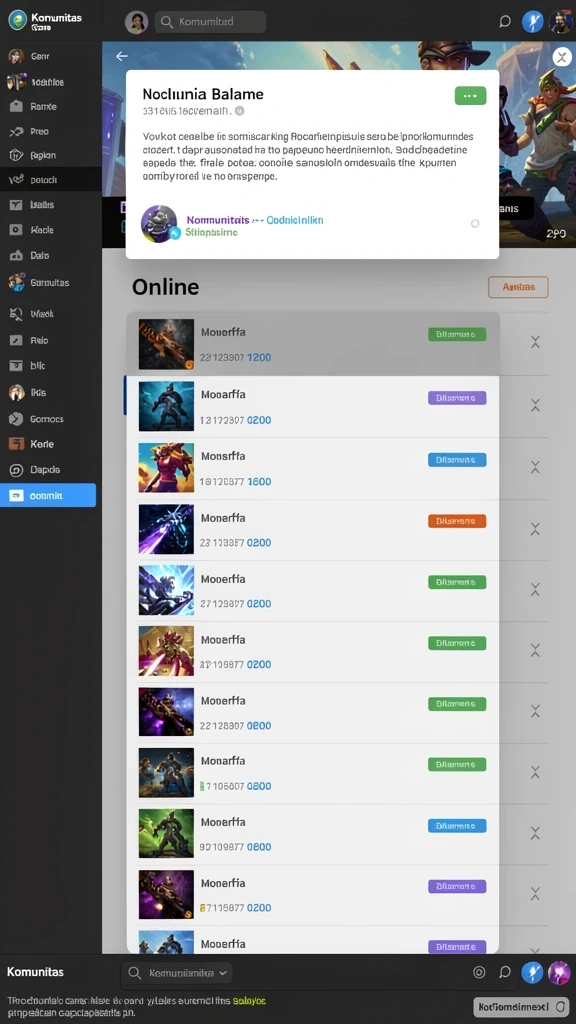Select Ramte in the sidebar
Viewport: 576px width, 1024px height.
pos(43,106)
